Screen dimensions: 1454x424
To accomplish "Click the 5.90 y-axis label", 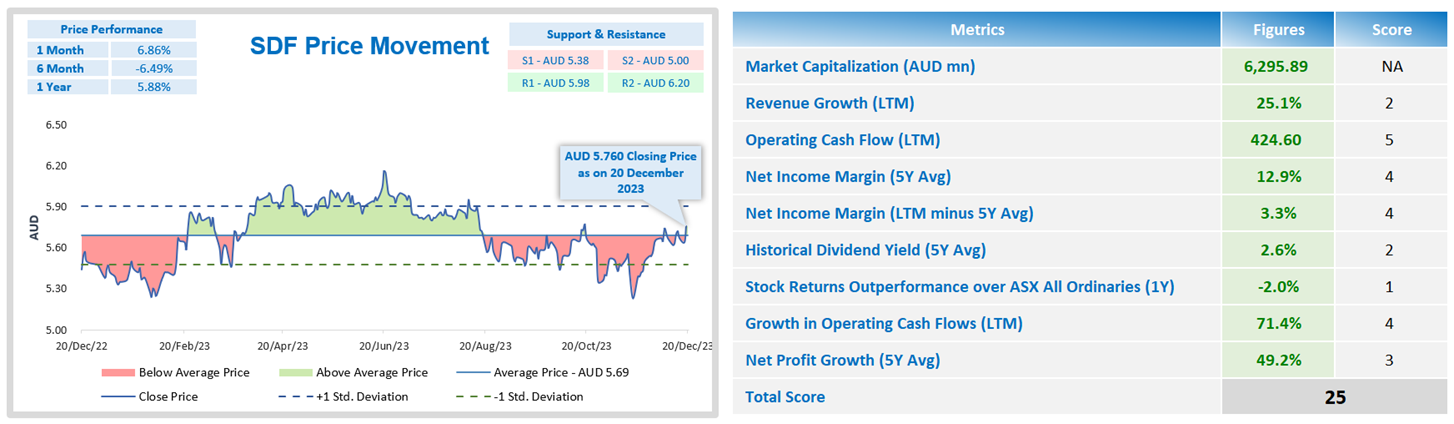I will coord(55,207).
